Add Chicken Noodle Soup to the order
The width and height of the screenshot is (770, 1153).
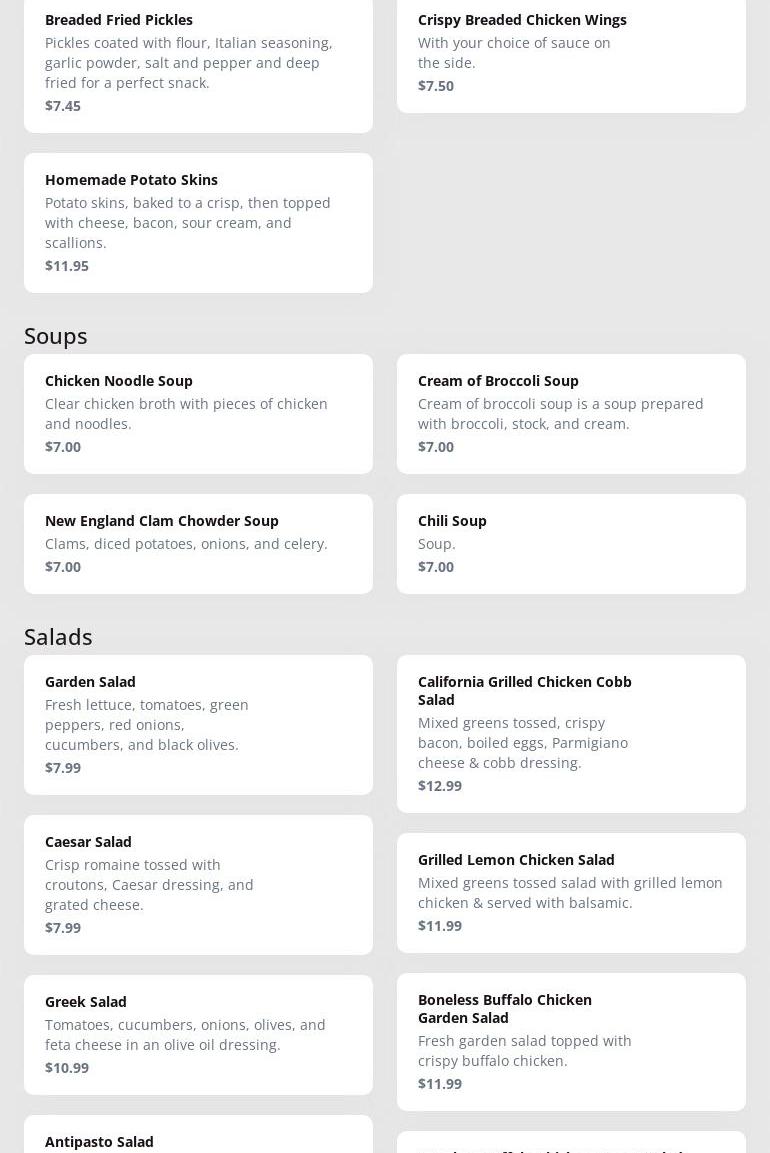pos(198,413)
